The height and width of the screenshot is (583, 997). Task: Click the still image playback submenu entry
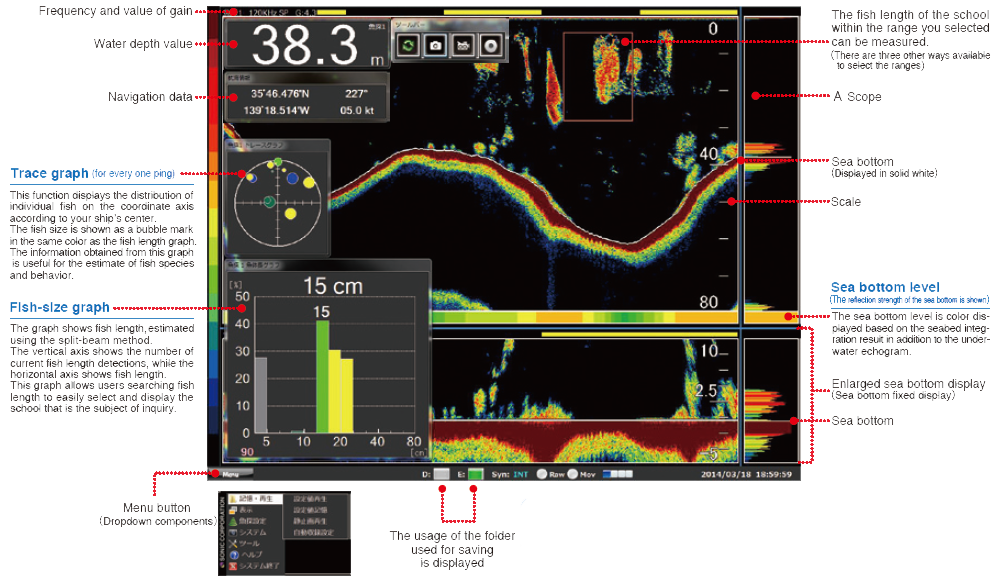pos(309,521)
